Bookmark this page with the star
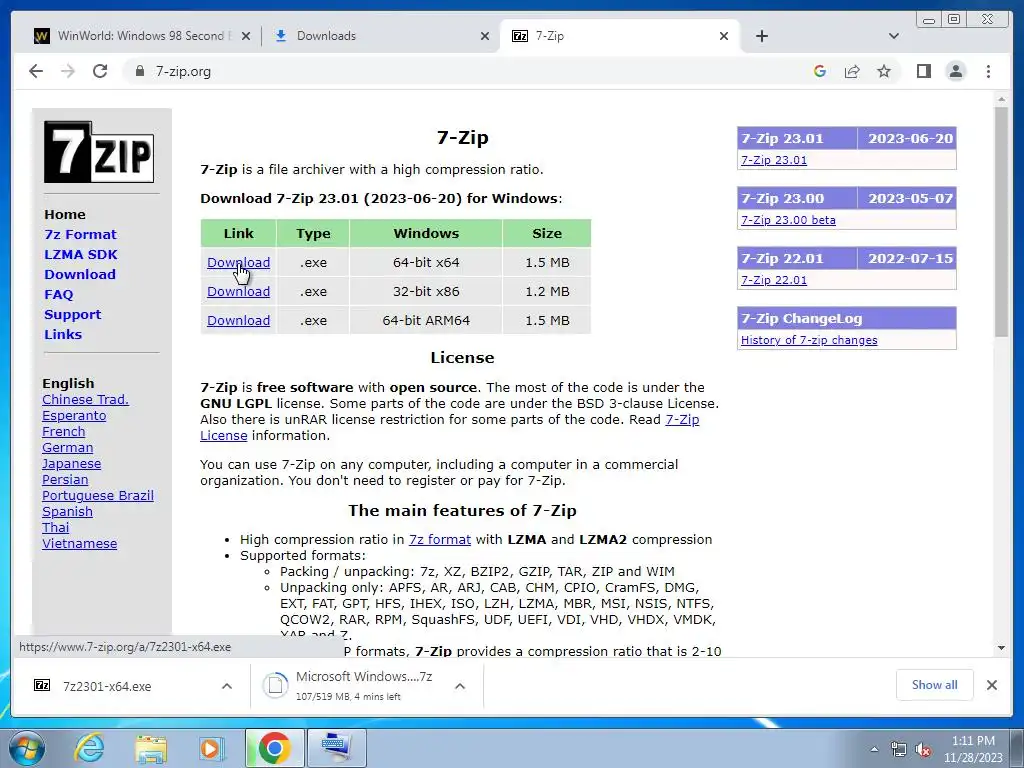Screen dimensions: 1024x768 [884, 71]
